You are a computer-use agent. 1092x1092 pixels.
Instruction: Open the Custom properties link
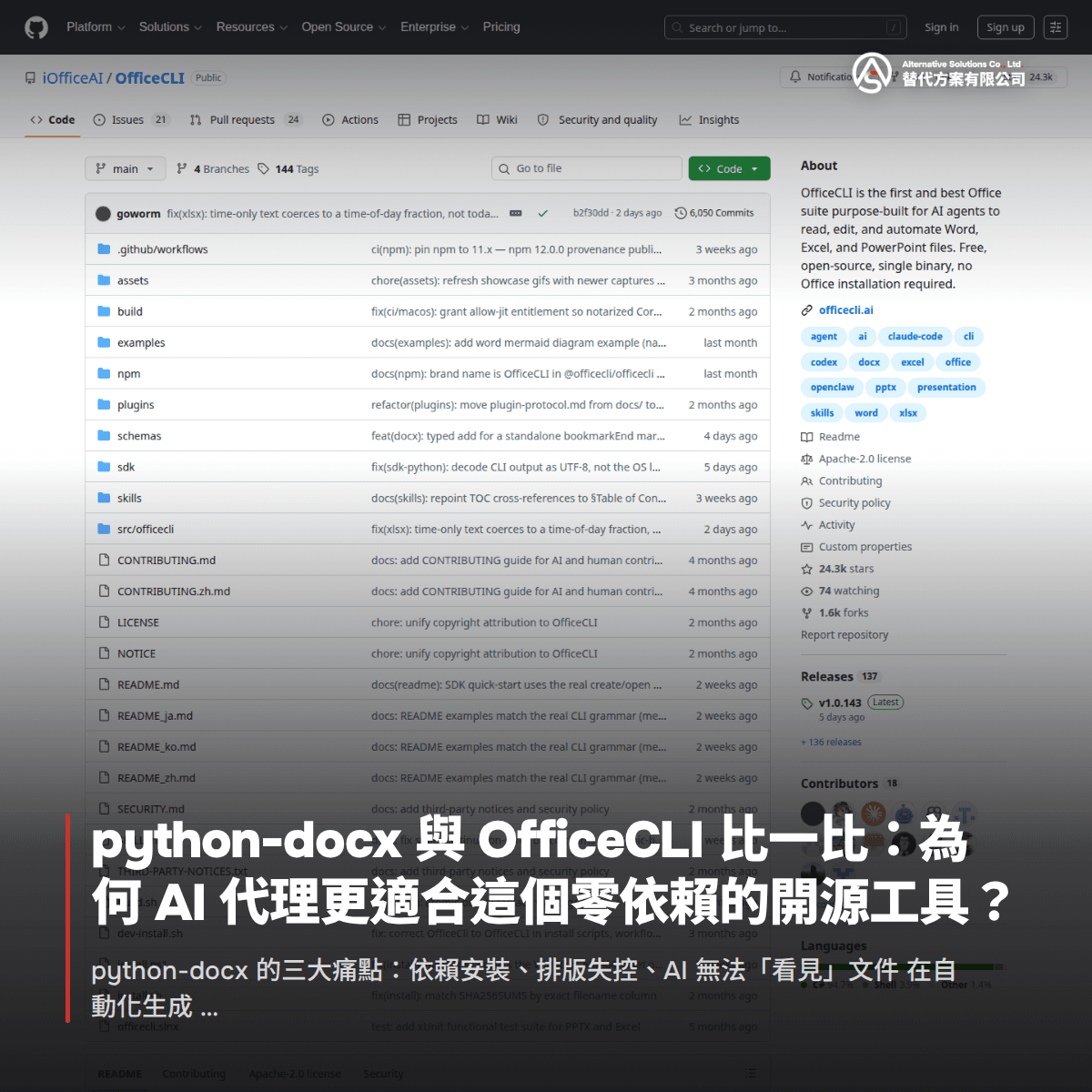[855, 547]
